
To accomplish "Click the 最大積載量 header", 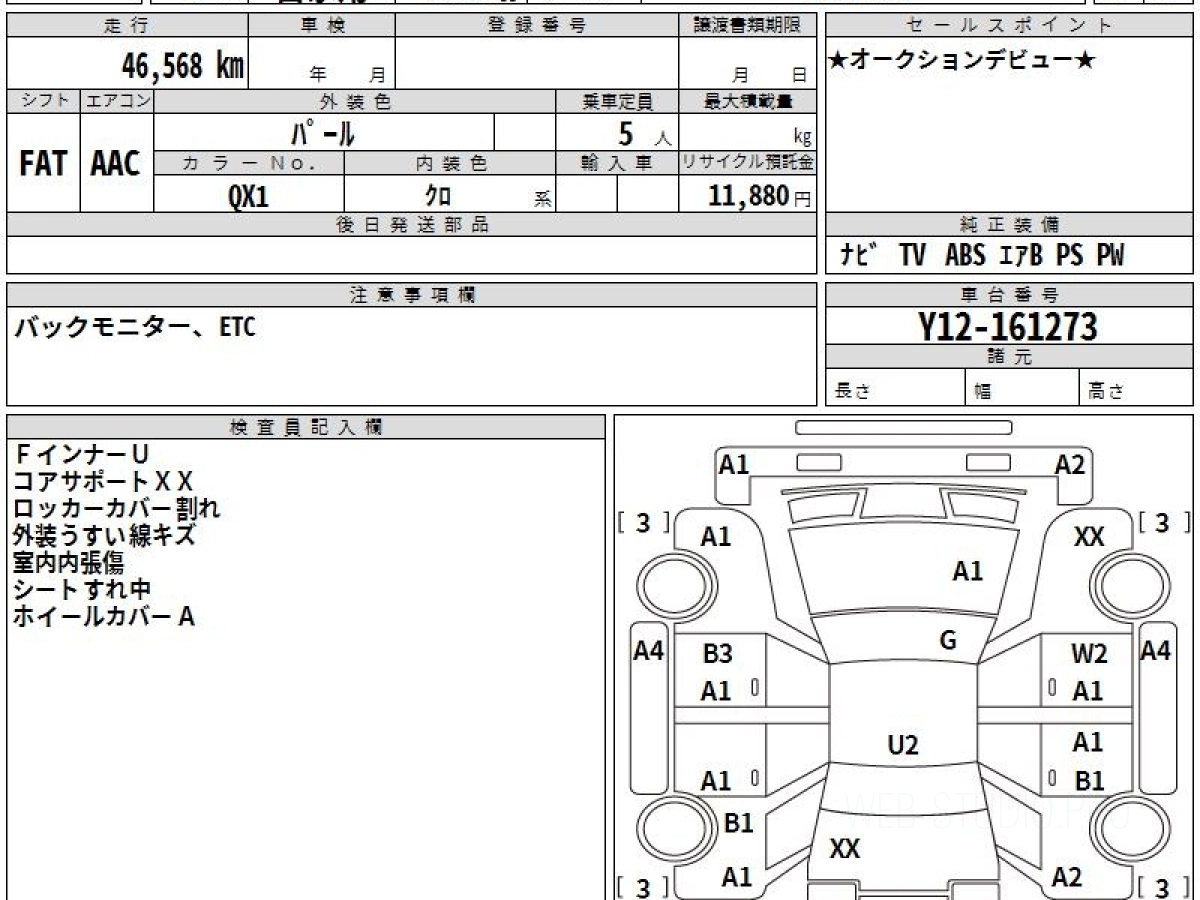I will pos(748,101).
